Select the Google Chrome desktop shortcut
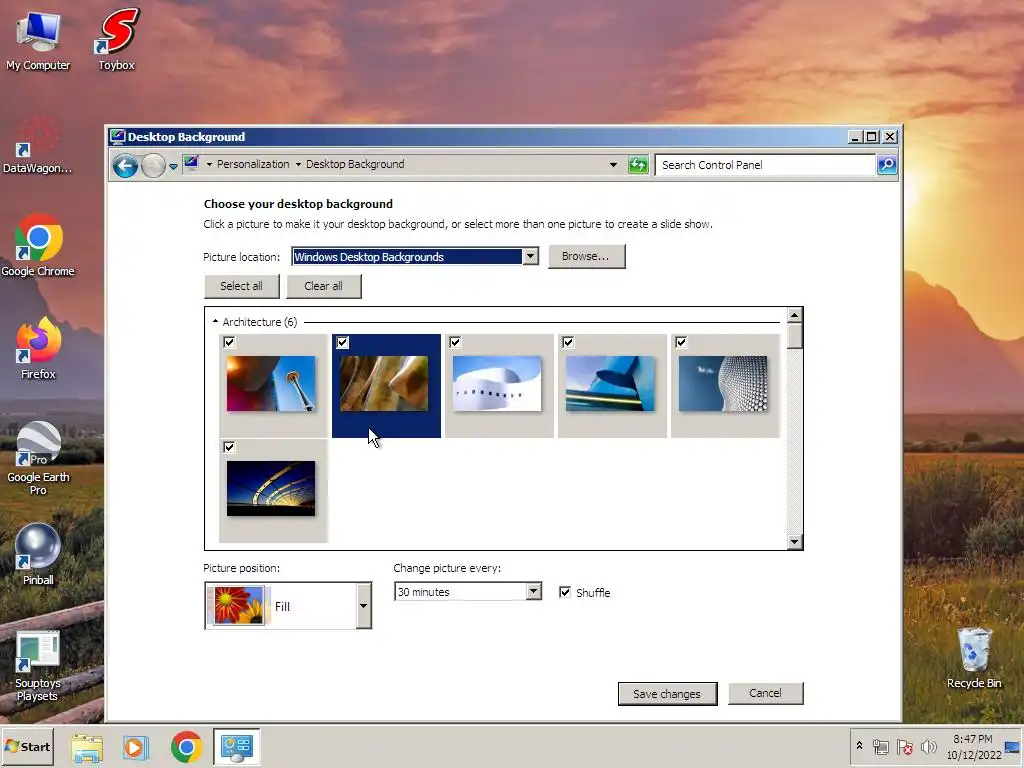This screenshot has height=768, width=1024. point(38,246)
